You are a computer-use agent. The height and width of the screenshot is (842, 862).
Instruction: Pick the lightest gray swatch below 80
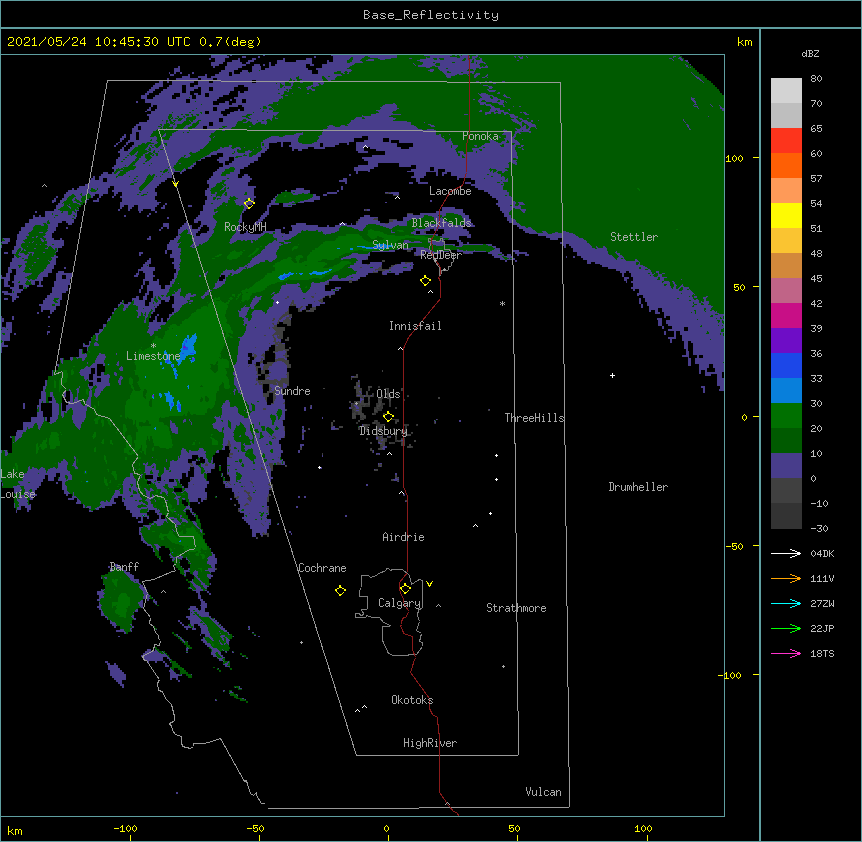pyautogui.click(x=786, y=91)
